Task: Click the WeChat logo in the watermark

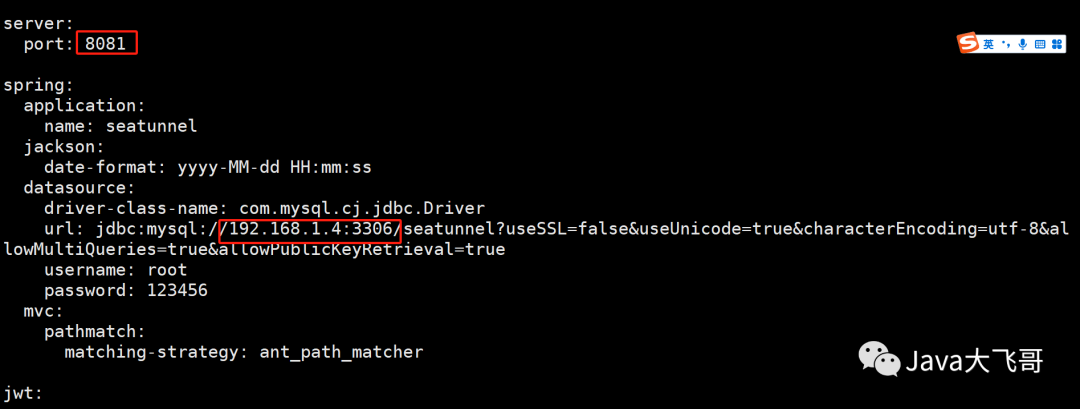Action: click(879, 359)
